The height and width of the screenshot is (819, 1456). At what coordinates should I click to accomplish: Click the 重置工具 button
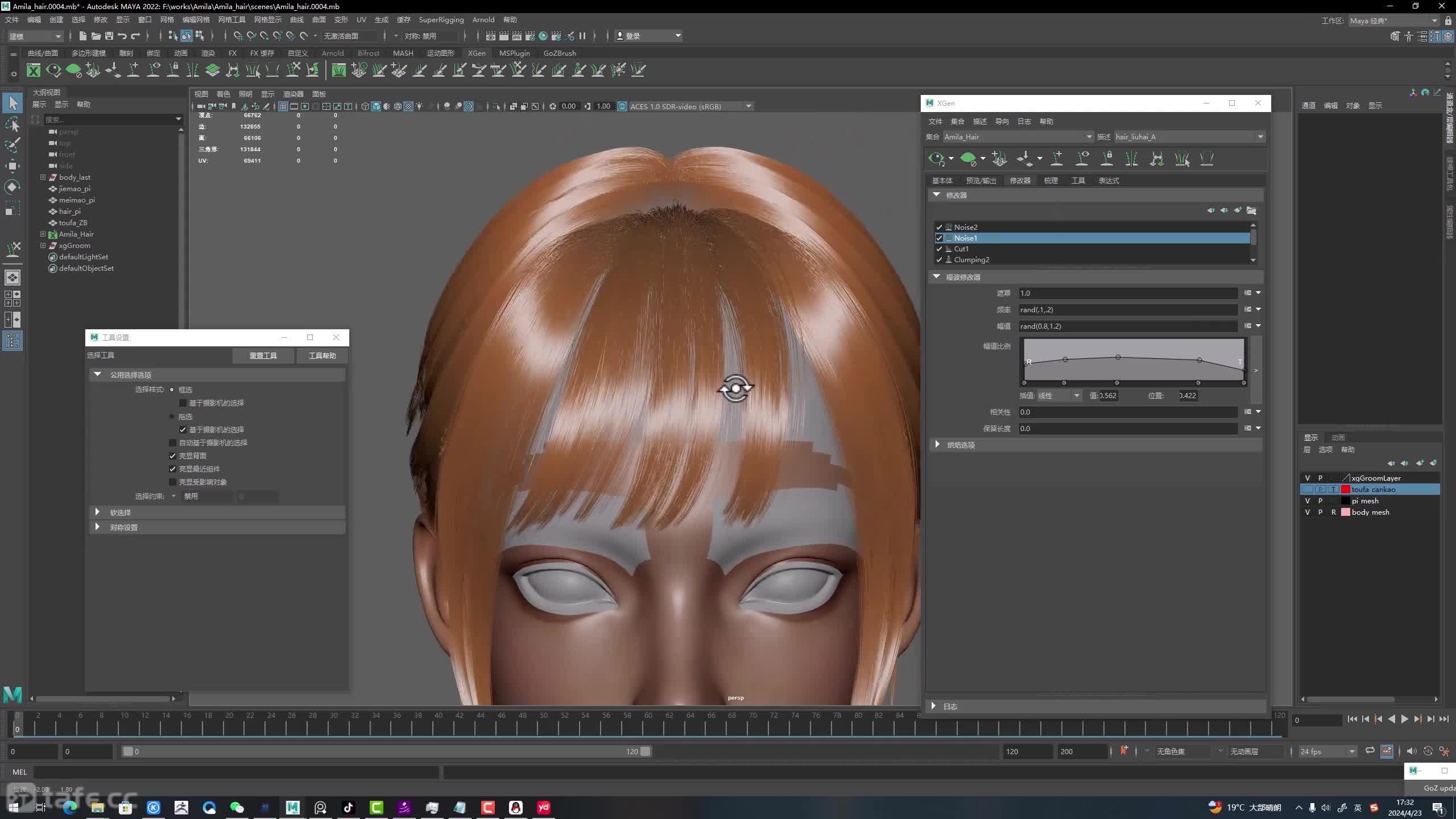[x=263, y=355]
